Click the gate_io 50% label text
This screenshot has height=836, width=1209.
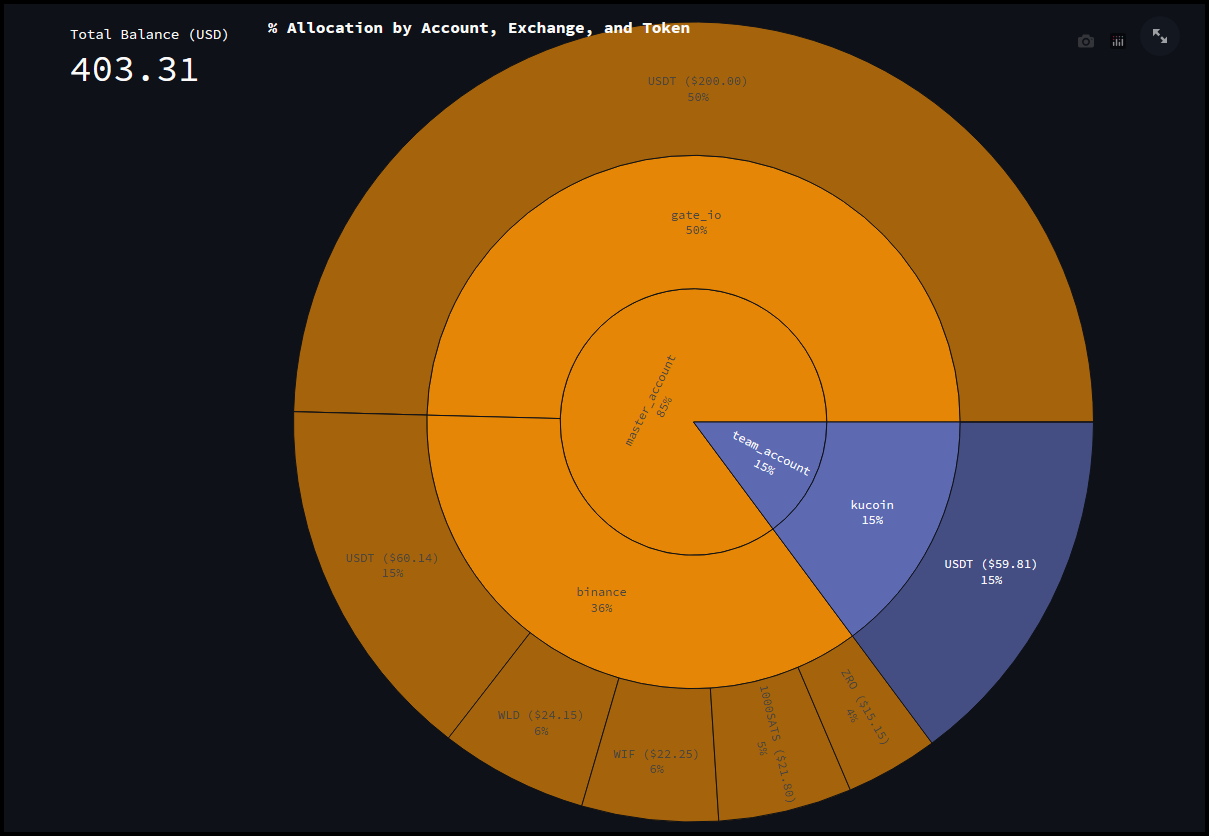696,222
